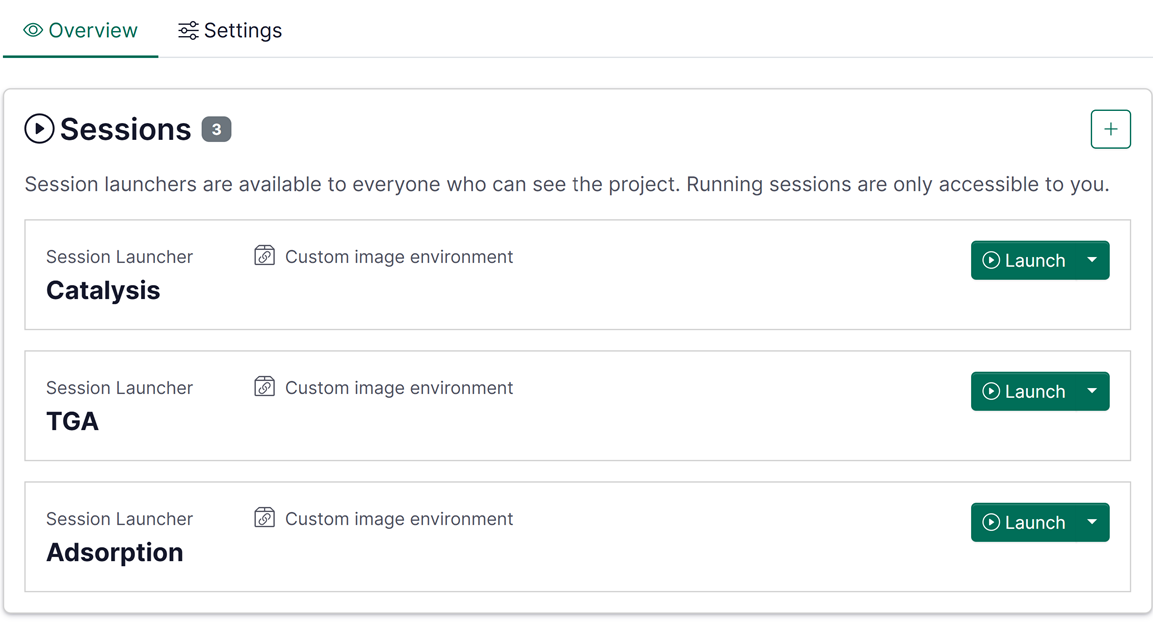Click Catalysis custom image environment icon

click(x=264, y=256)
